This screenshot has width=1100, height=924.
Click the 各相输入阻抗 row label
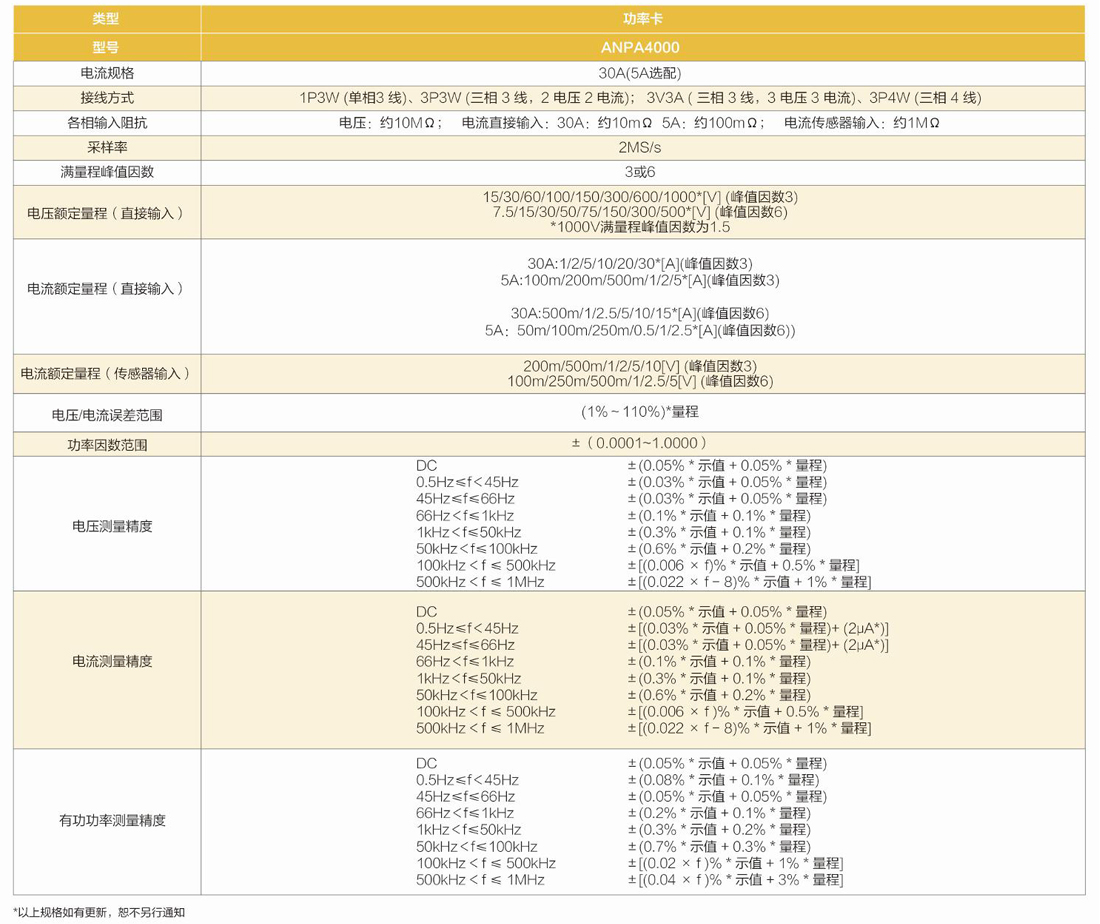[106, 123]
